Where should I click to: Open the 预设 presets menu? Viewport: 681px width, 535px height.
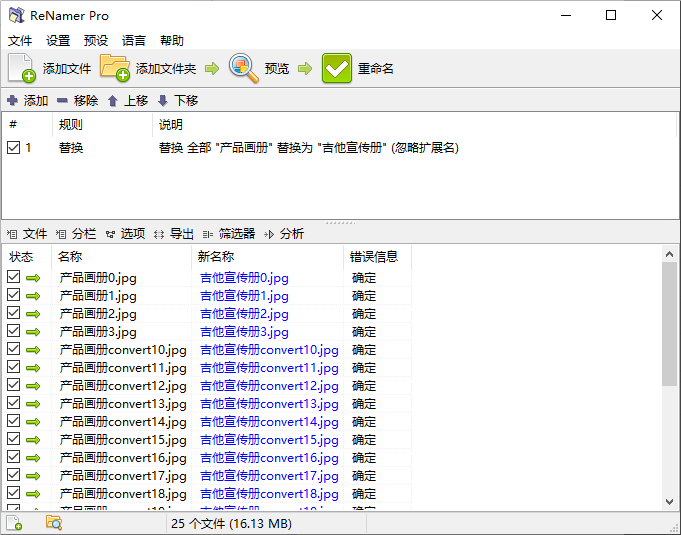96,41
